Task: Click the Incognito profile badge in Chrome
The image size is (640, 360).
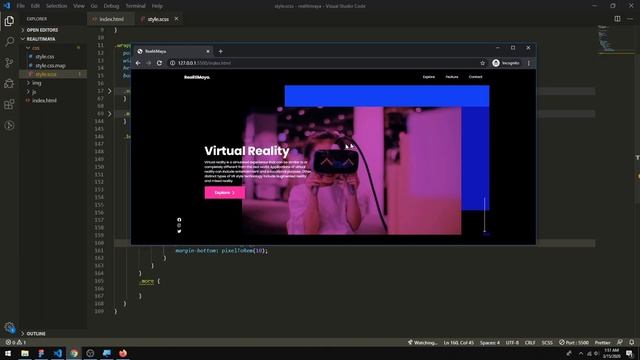Action: point(506,63)
